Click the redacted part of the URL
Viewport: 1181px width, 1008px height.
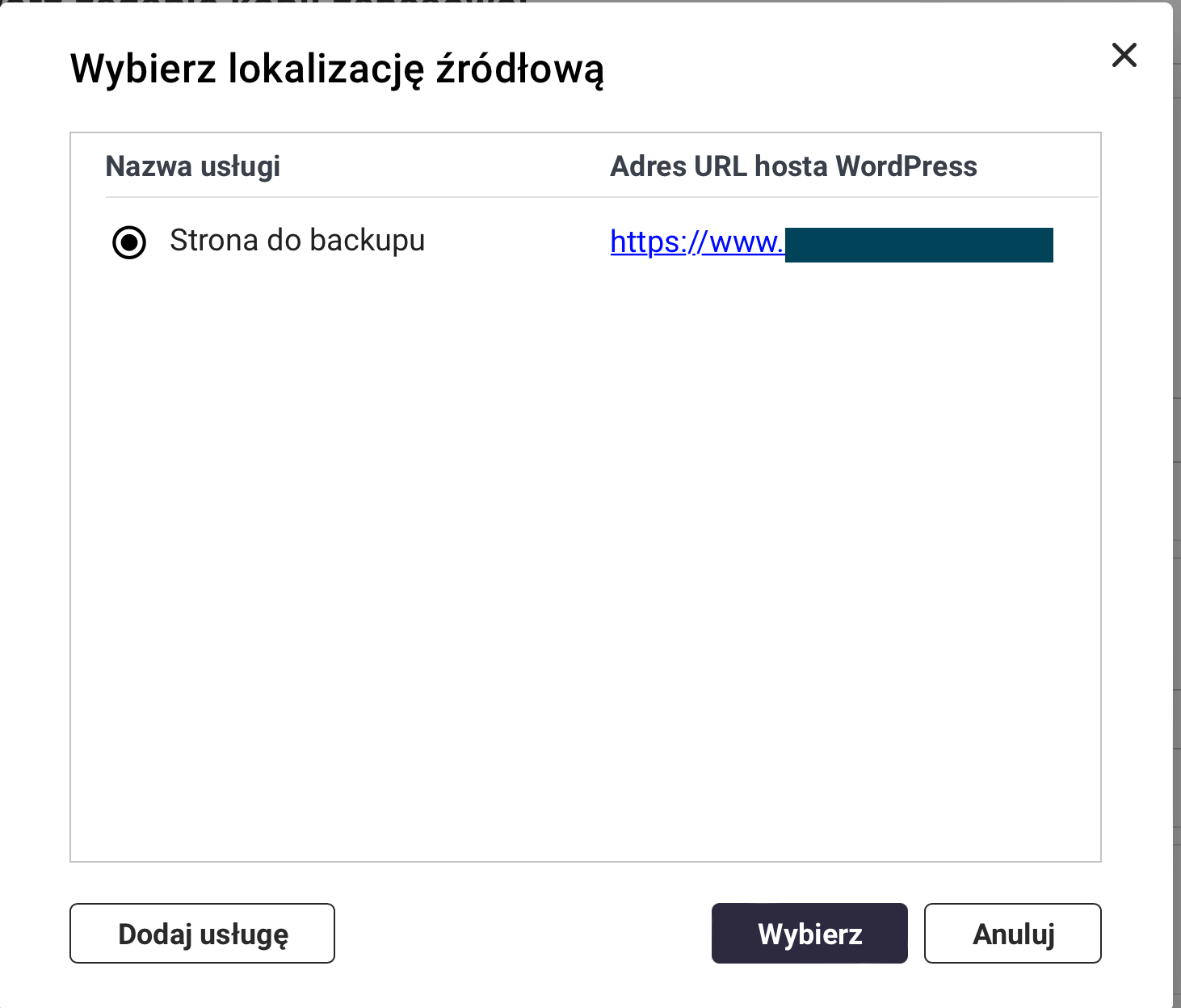coord(918,245)
